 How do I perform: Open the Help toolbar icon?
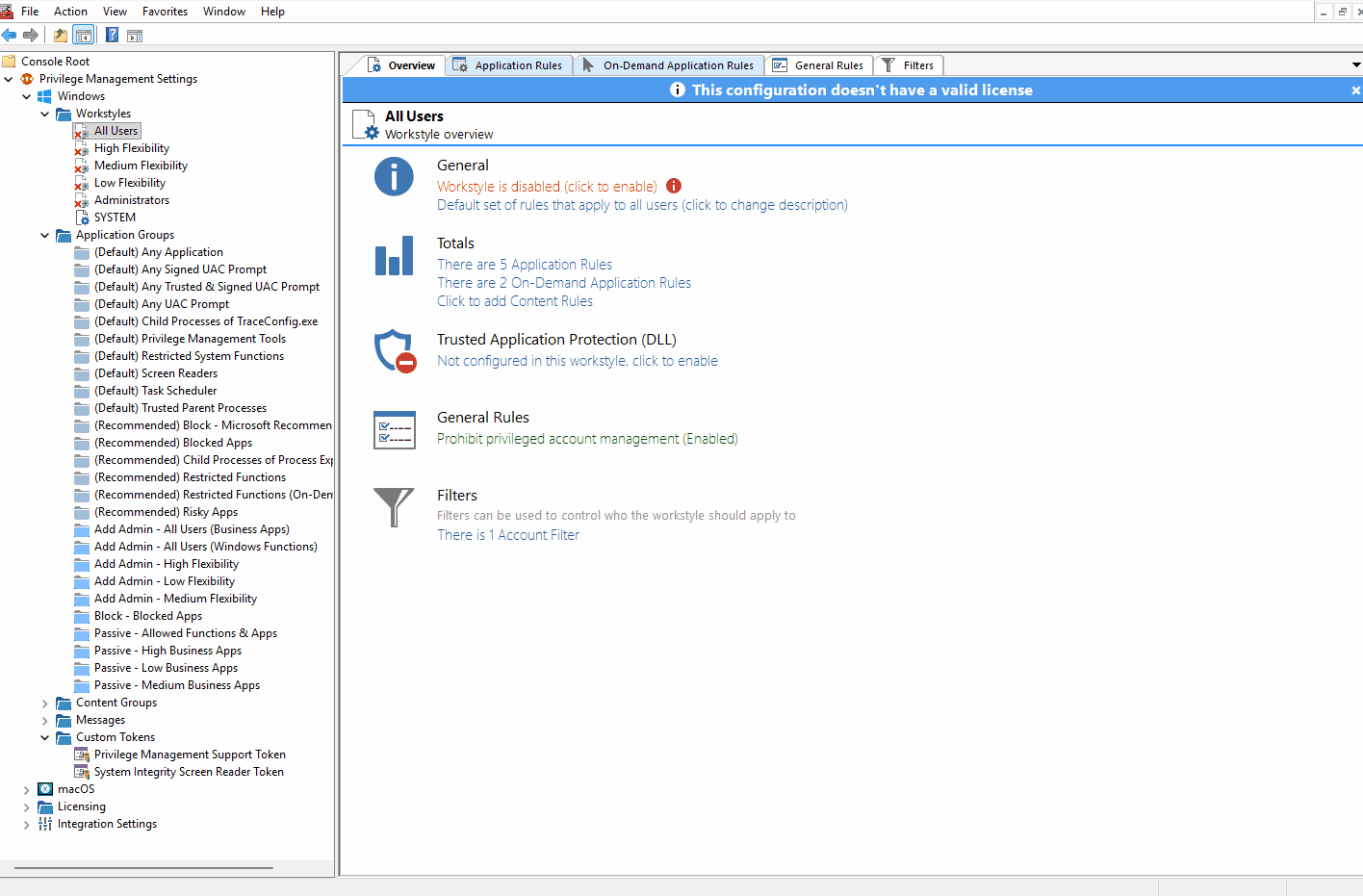pos(113,36)
